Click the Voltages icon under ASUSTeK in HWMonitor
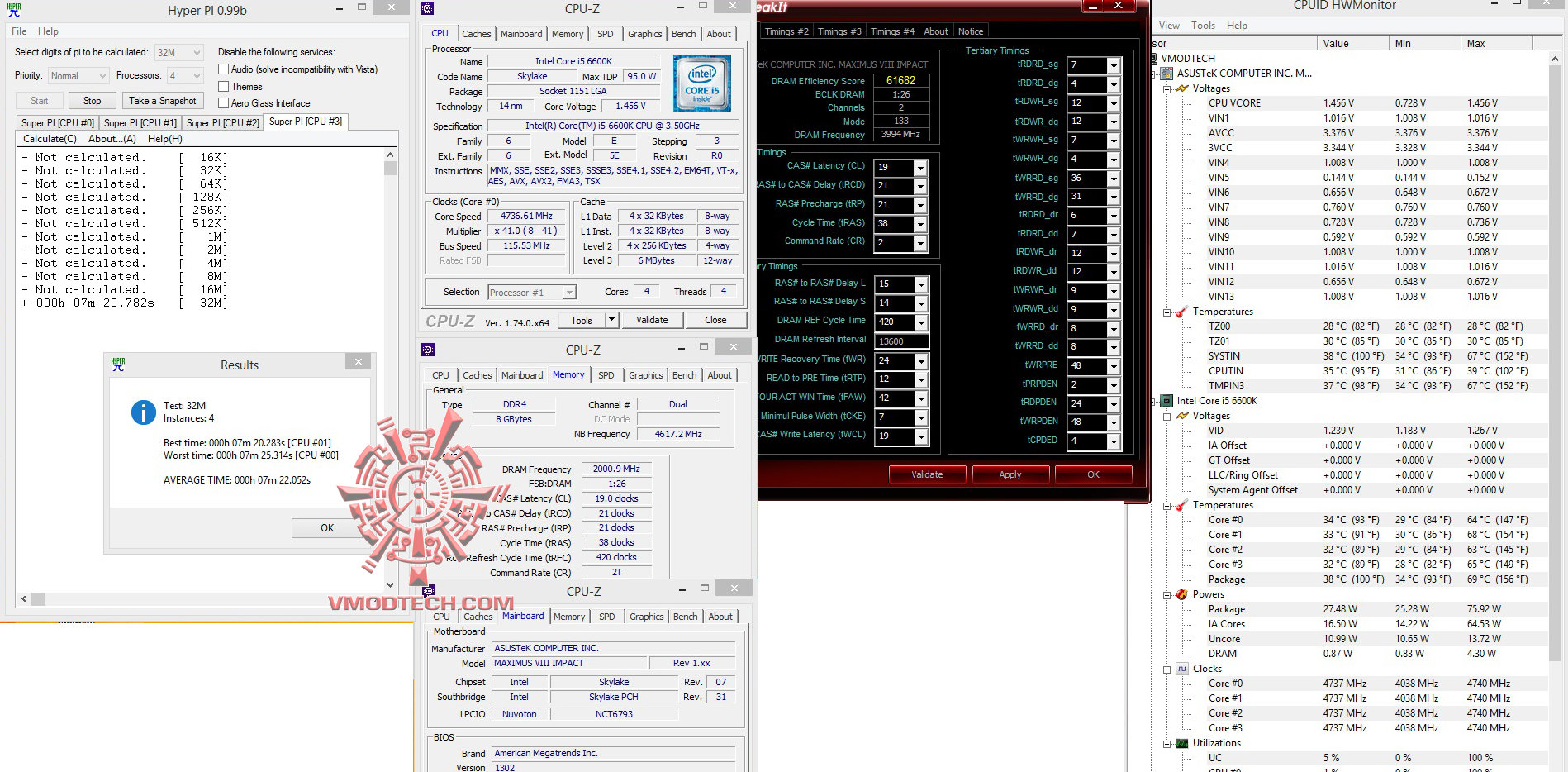This screenshot has height=772, width=1568. tap(1181, 88)
